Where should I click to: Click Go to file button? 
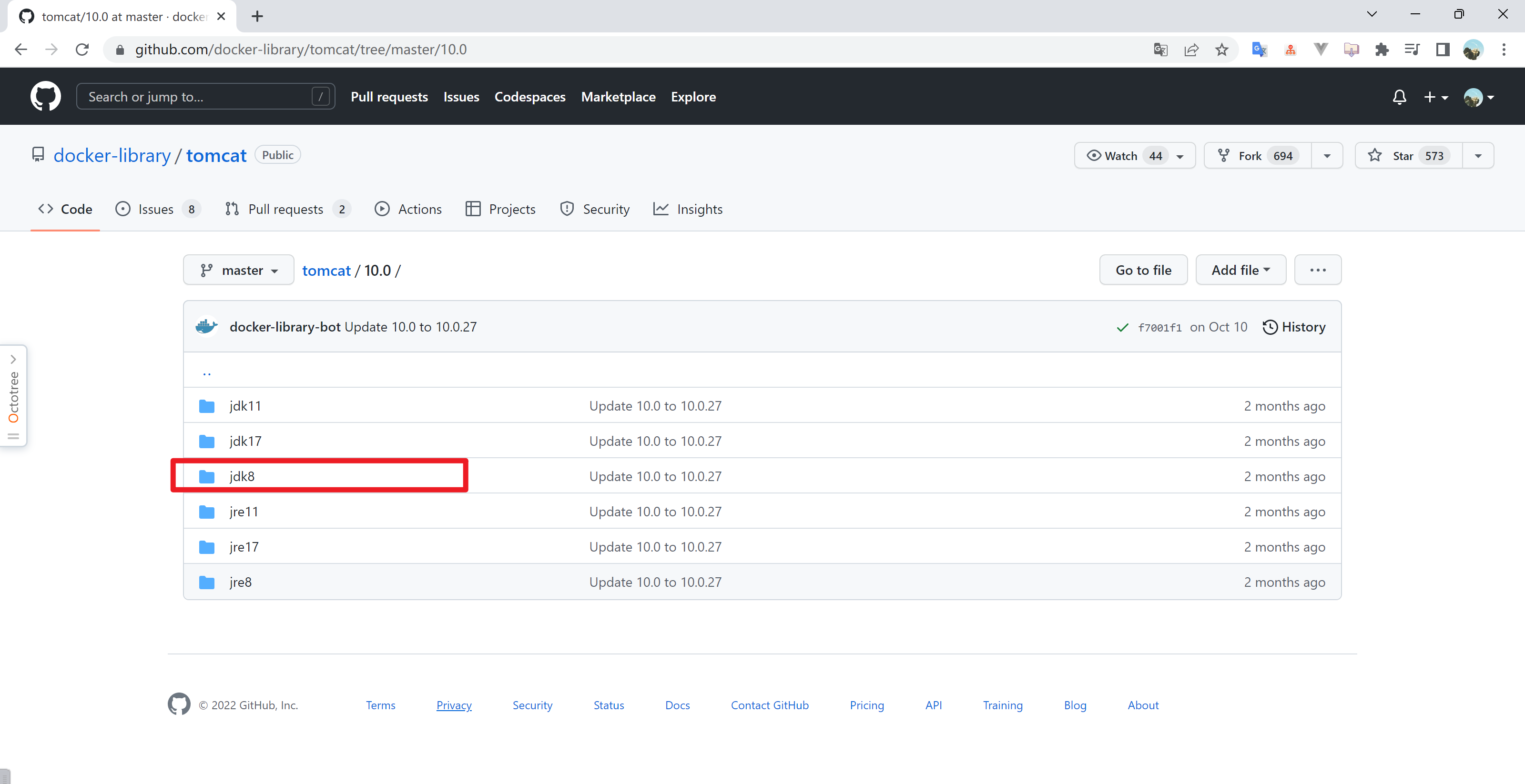1143,270
